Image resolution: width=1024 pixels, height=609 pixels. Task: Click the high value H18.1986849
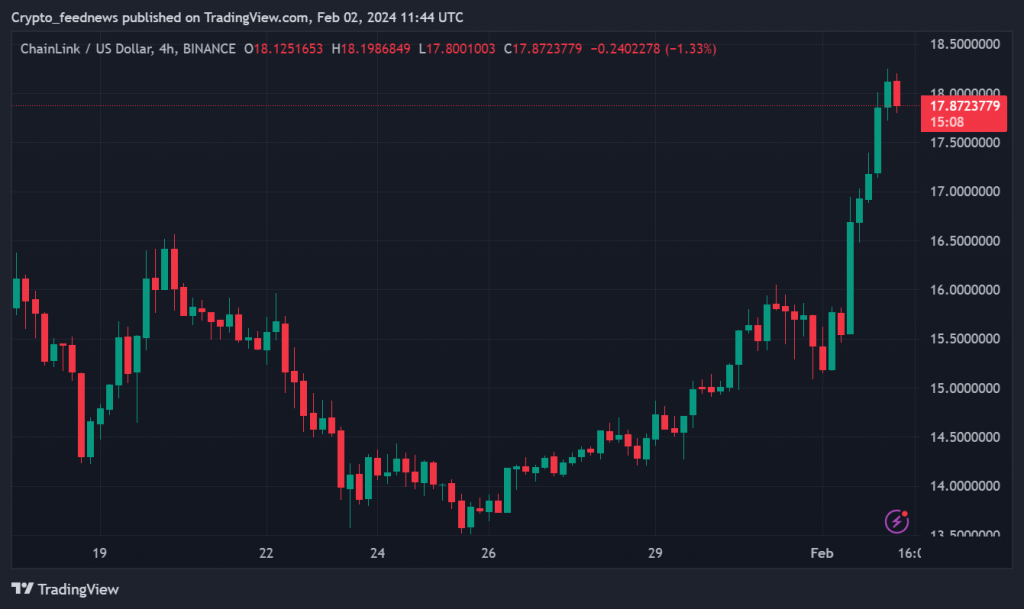375,49
